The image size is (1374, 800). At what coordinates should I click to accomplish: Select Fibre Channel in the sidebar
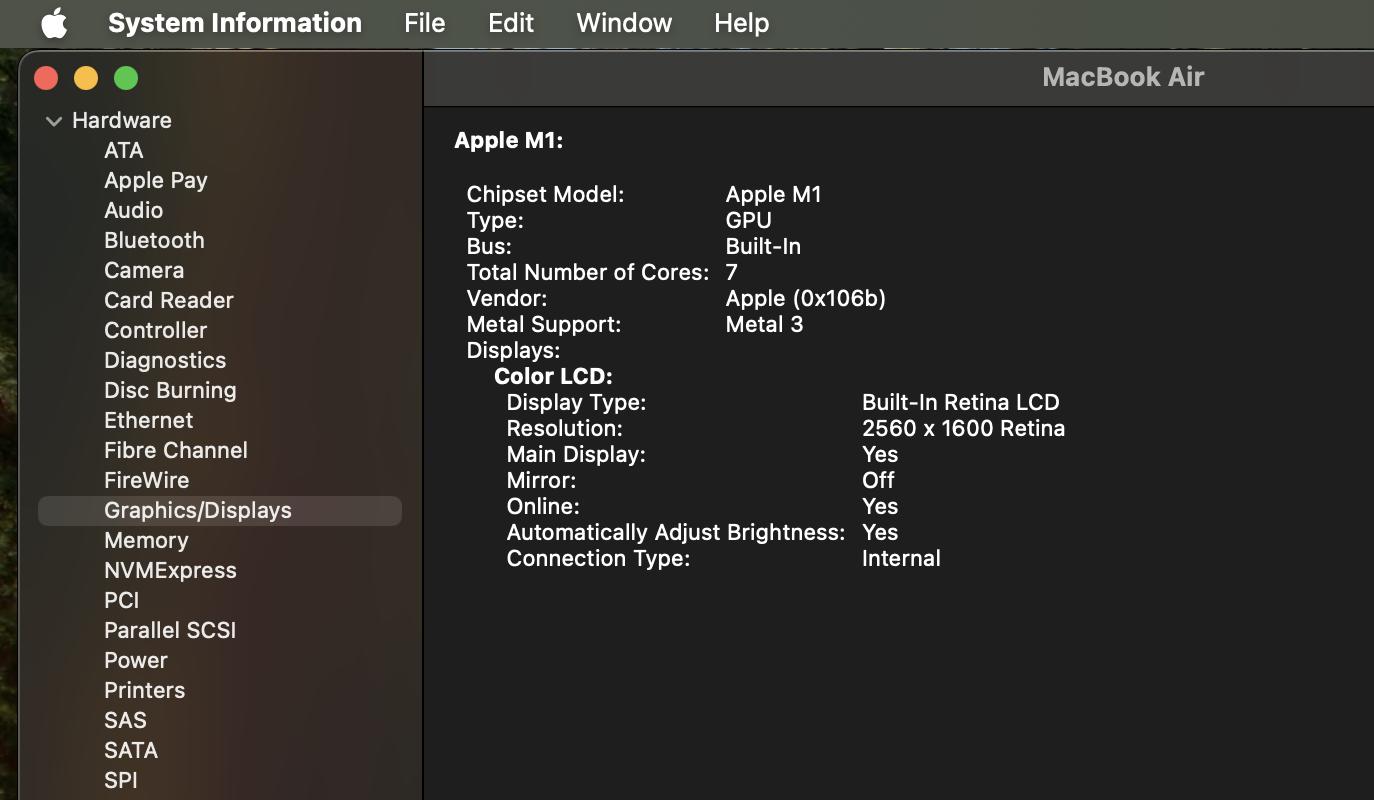(176, 450)
